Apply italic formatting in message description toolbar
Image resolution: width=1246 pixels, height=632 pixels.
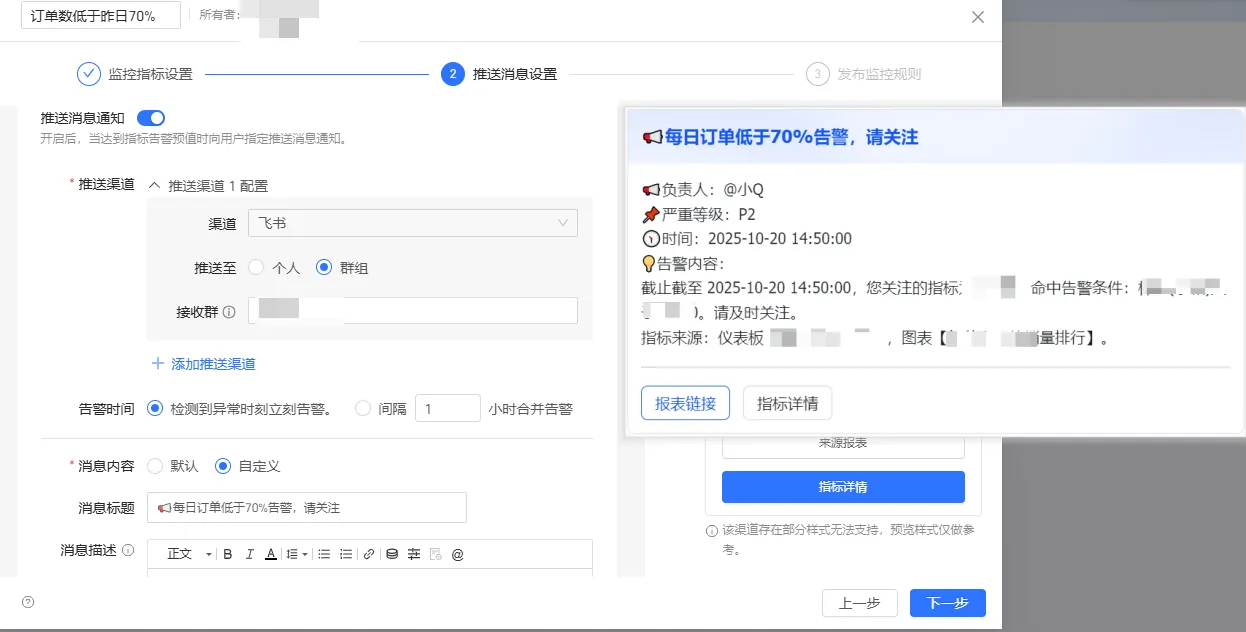(250, 553)
